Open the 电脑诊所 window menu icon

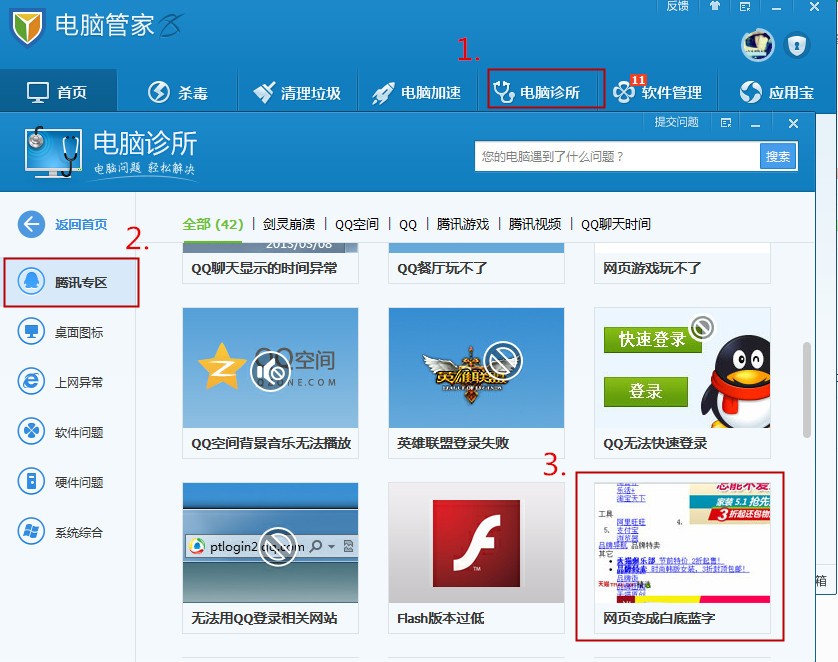pos(726,123)
